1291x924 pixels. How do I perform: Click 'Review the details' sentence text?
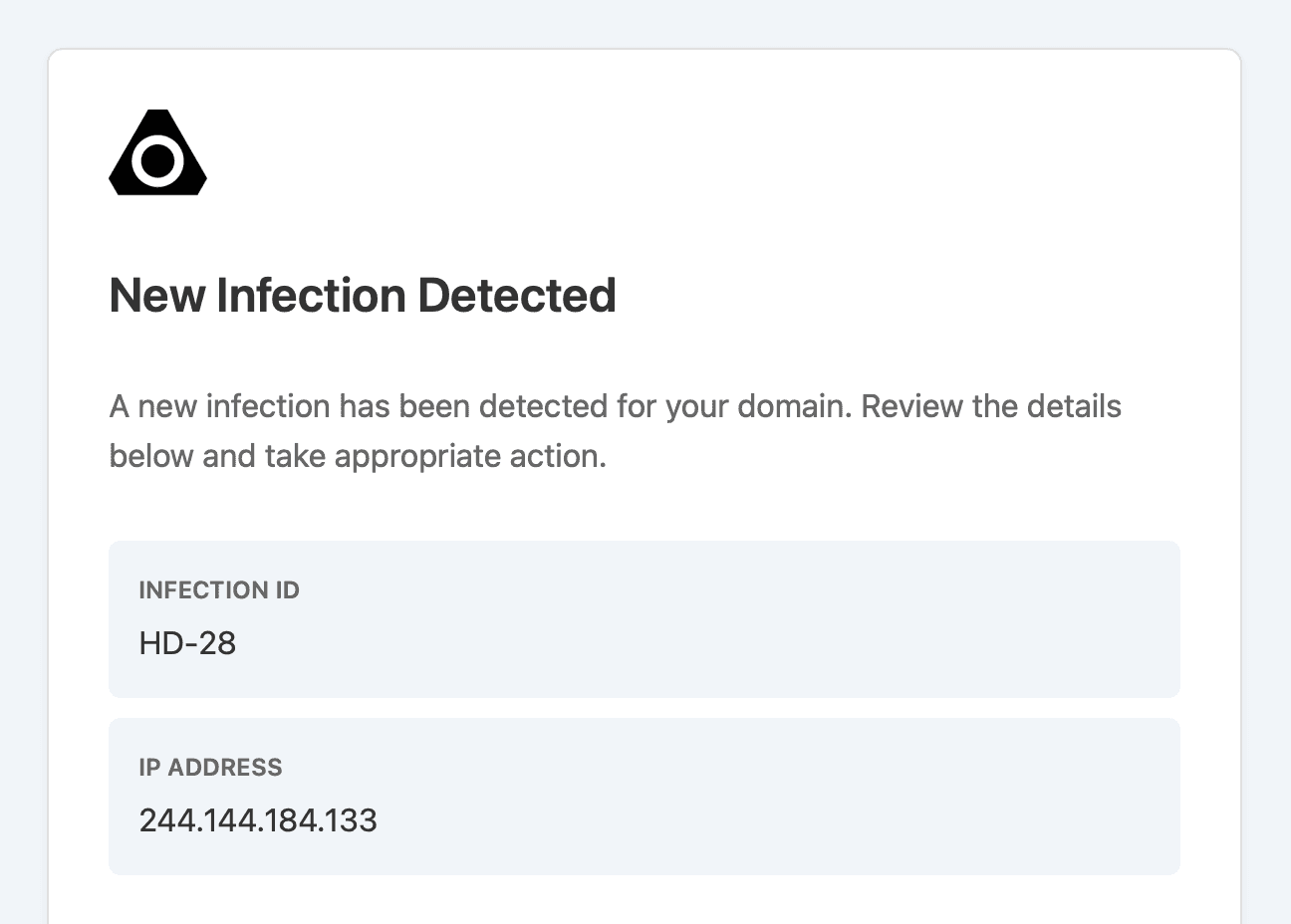coord(991,406)
